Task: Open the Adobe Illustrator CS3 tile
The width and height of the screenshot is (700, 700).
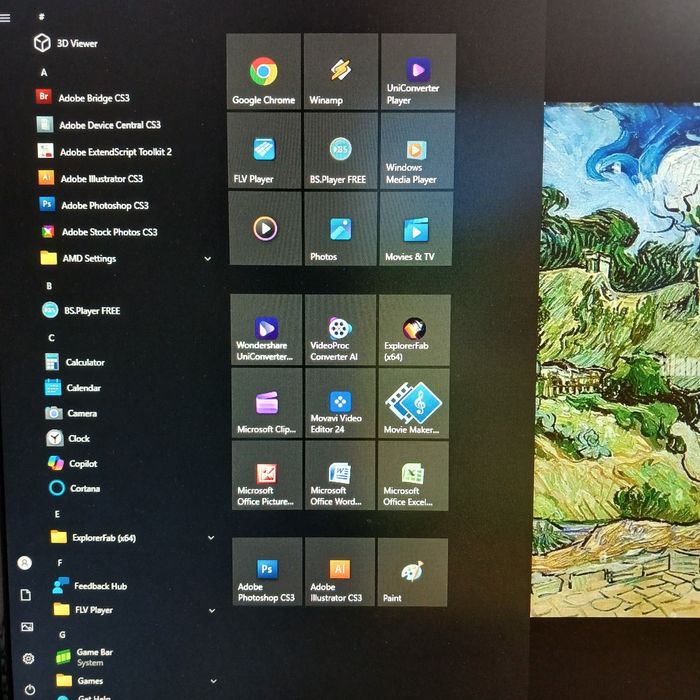Action: click(340, 572)
